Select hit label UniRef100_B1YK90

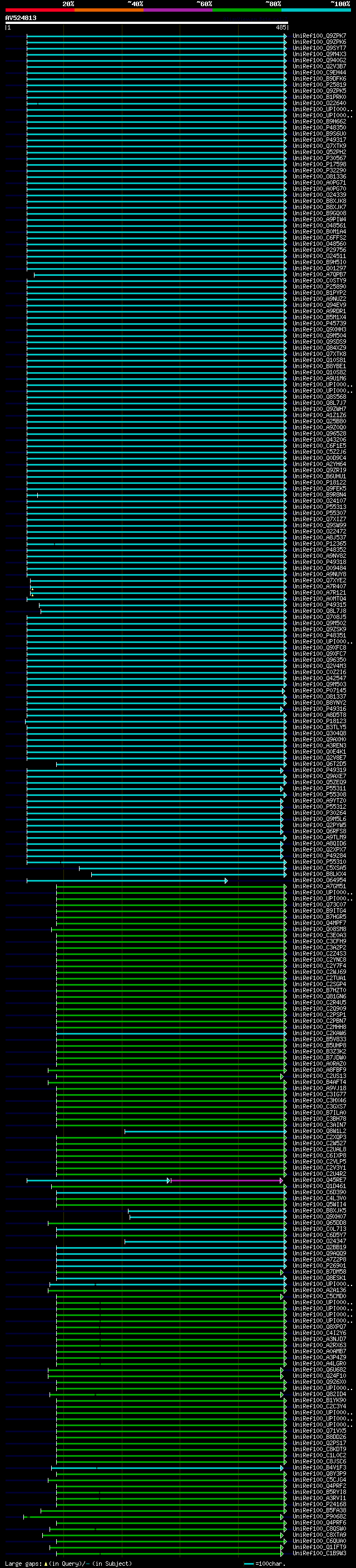[x=319, y=1401]
